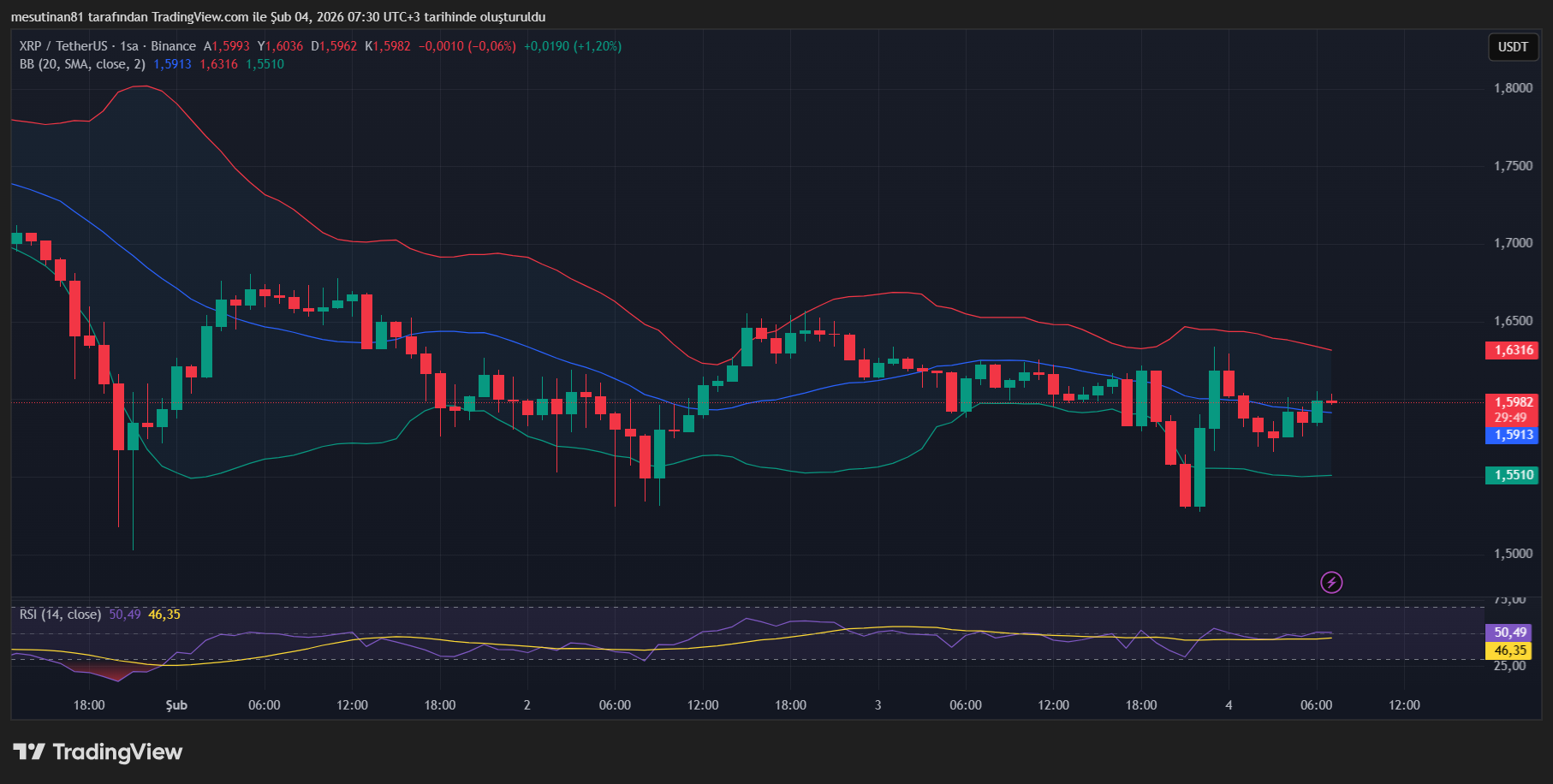The width and height of the screenshot is (1553, 784).
Task: Click the USDT currency button at top right
Action: click(1513, 47)
